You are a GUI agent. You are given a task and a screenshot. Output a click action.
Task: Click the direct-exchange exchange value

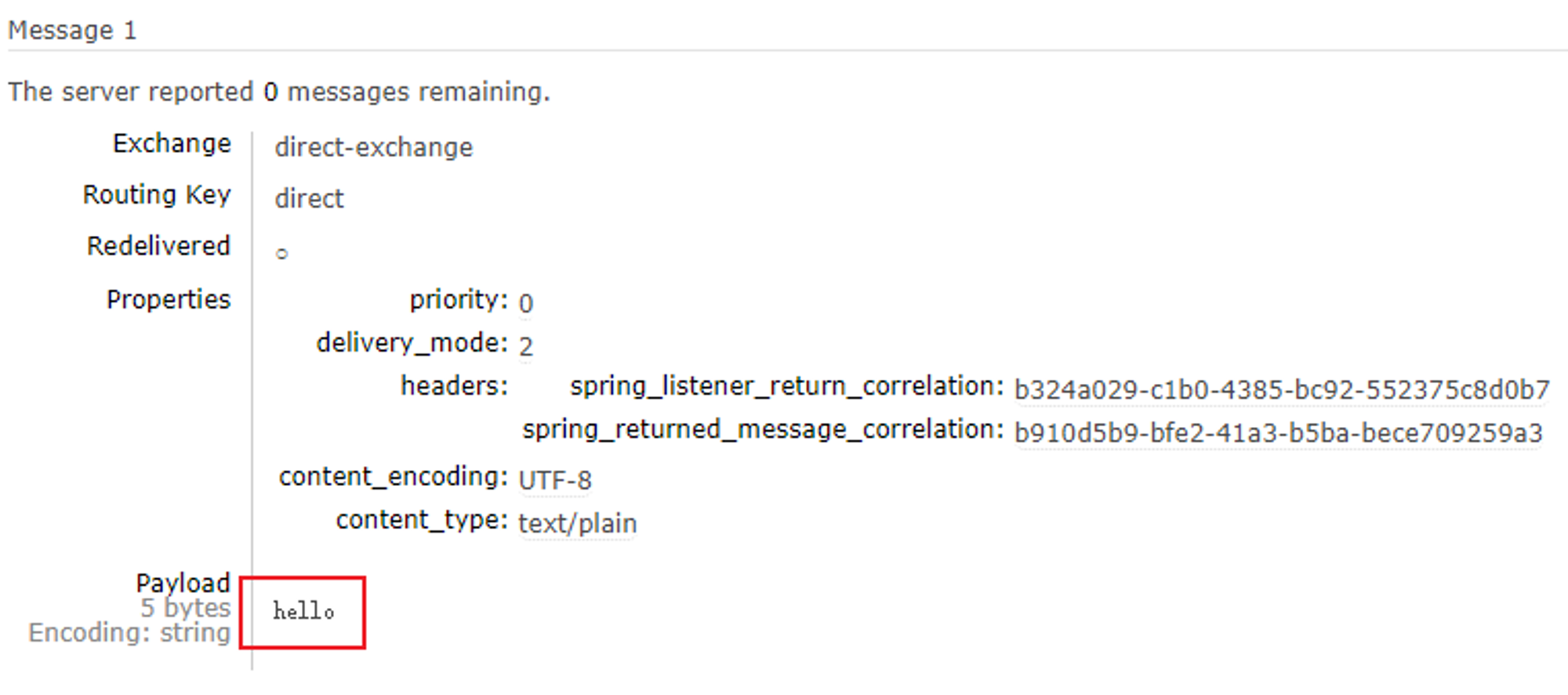374,147
